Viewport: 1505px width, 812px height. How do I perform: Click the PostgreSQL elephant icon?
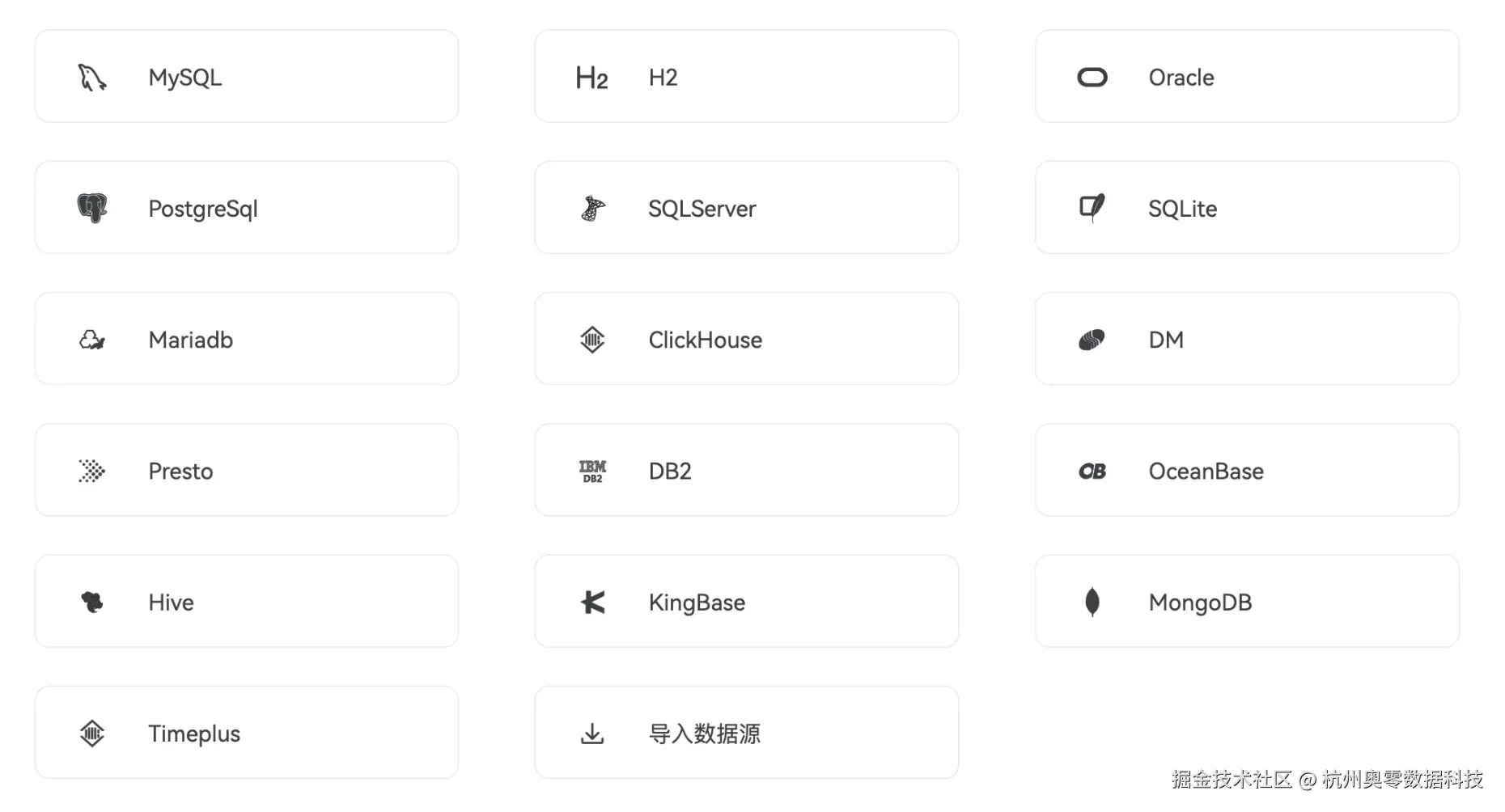[92, 209]
